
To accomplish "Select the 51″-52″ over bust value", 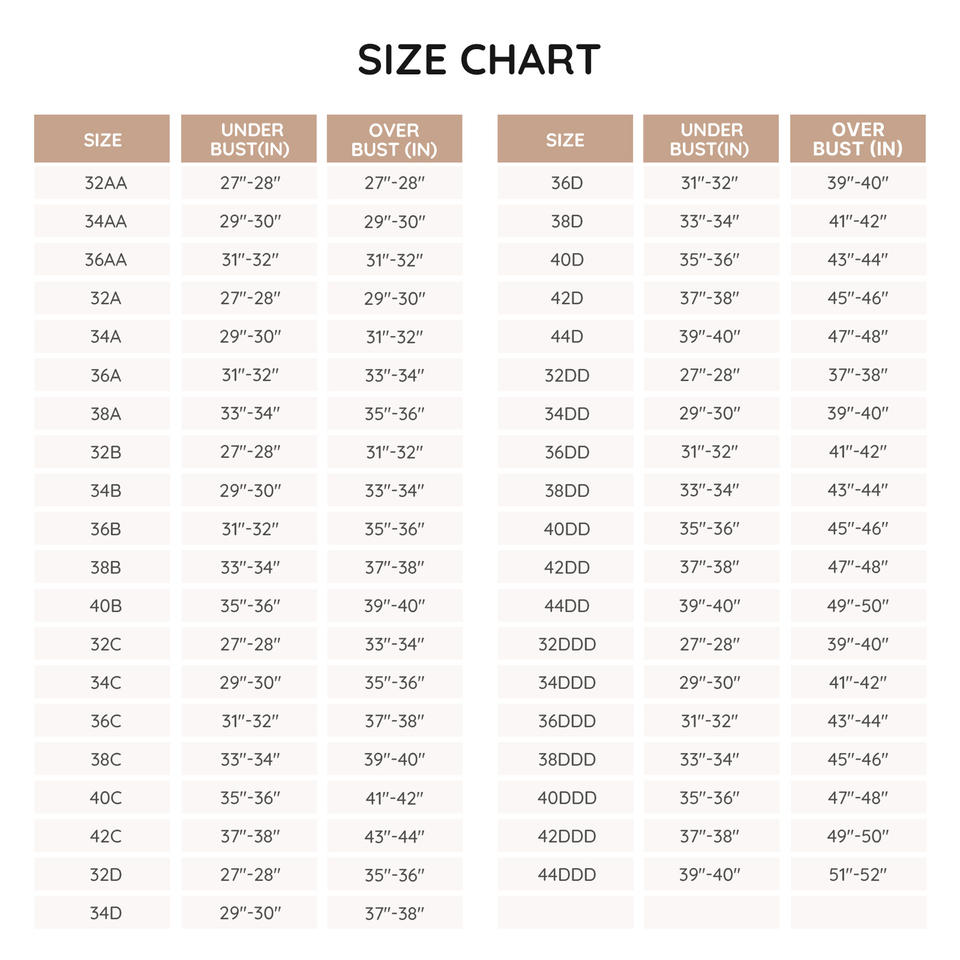I will (858, 874).
